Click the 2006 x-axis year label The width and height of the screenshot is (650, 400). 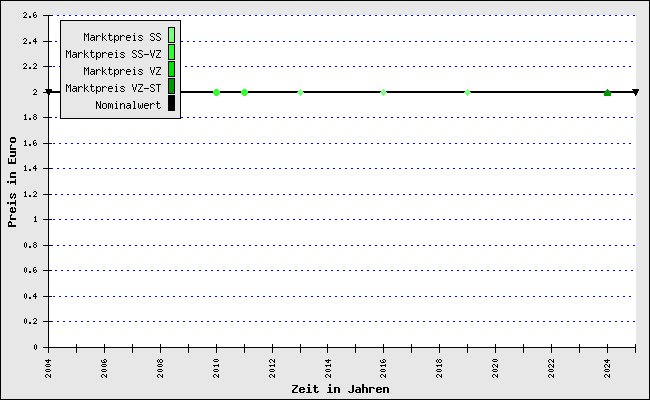[x=104, y=368]
